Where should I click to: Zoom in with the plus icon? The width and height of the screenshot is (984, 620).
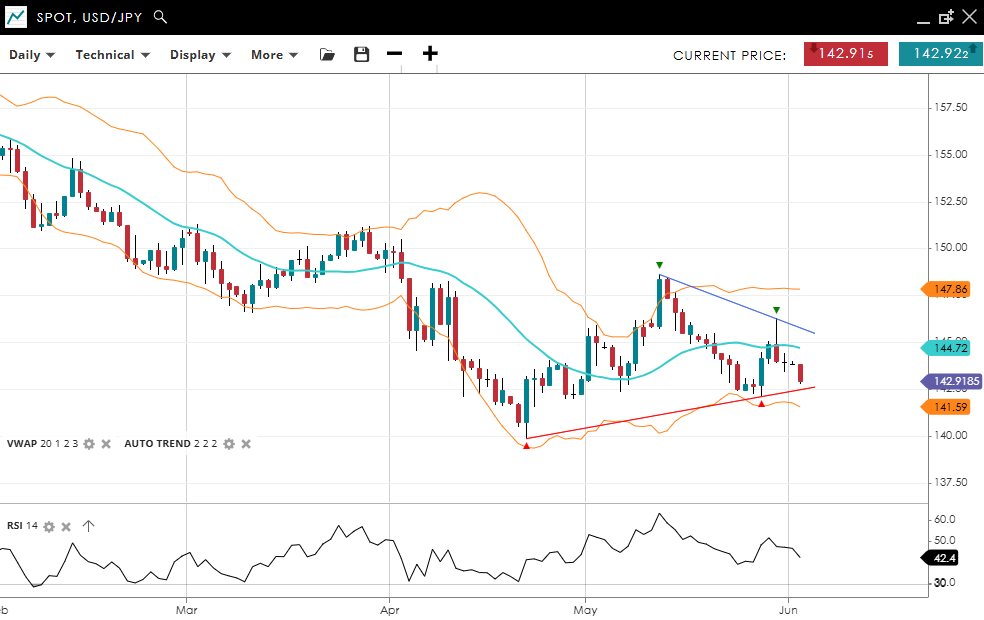click(430, 54)
